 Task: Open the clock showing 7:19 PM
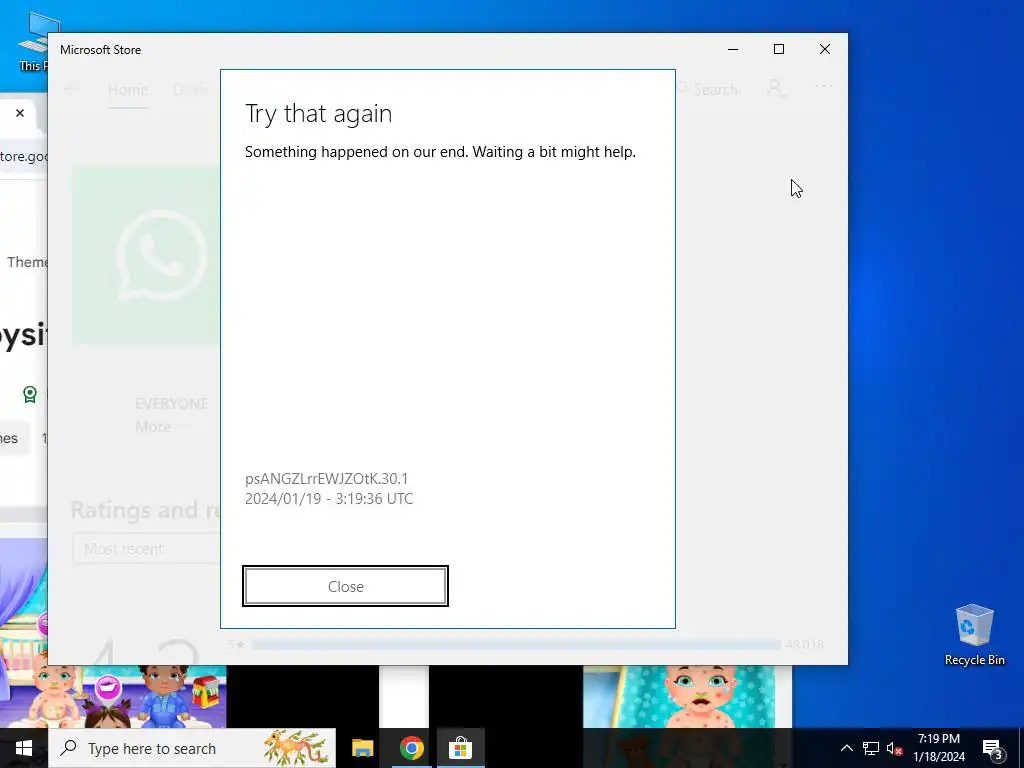pos(938,748)
